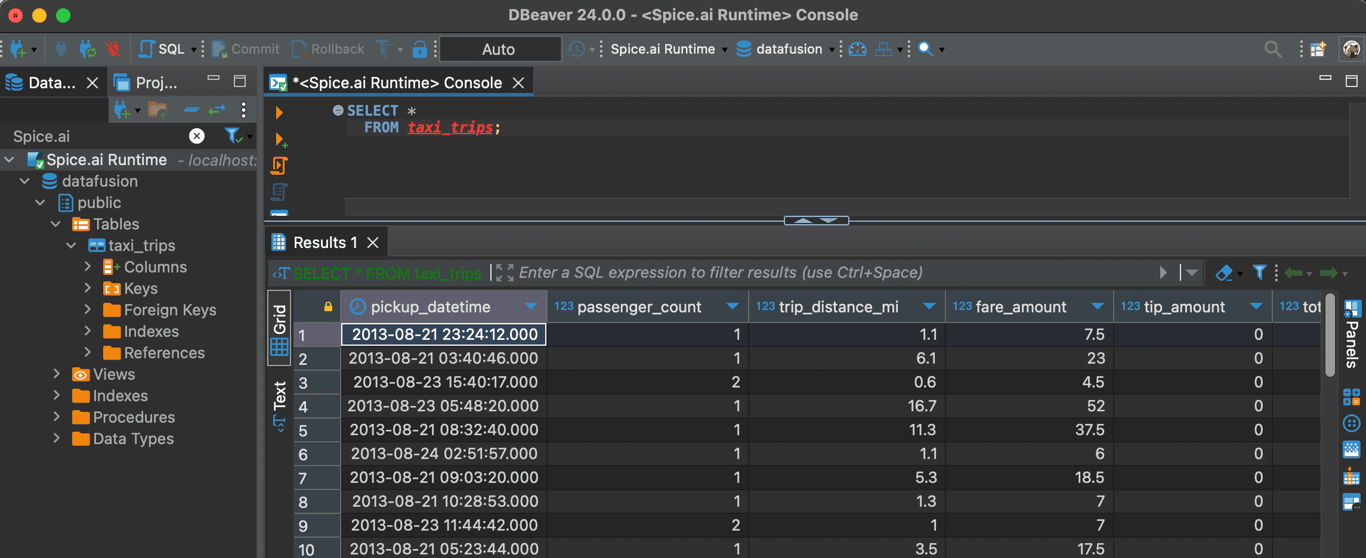The image size is (1366, 558).
Task: Click the taxi_trips table name in query
Action: [450, 128]
